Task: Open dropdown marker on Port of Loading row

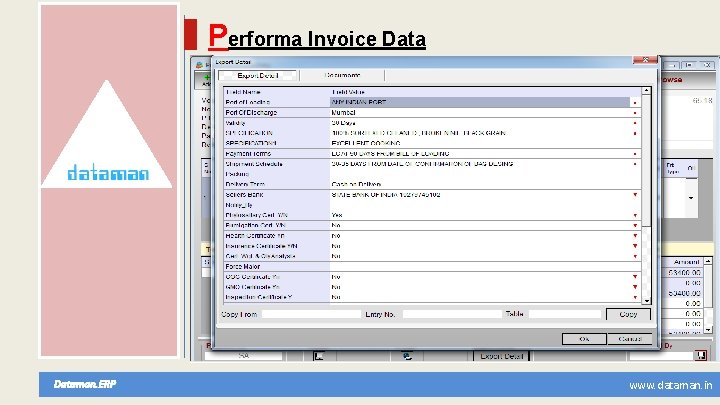Action: pyautogui.click(x=635, y=102)
